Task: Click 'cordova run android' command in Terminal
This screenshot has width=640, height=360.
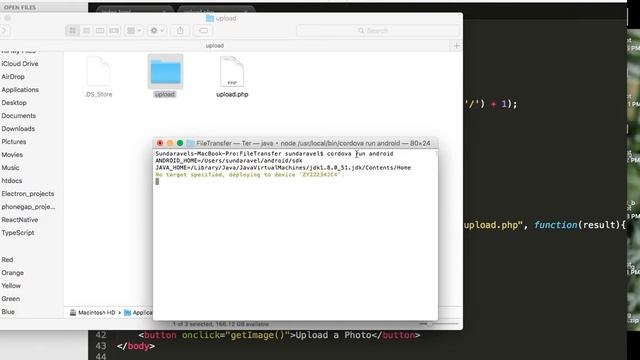Action: click(360, 154)
